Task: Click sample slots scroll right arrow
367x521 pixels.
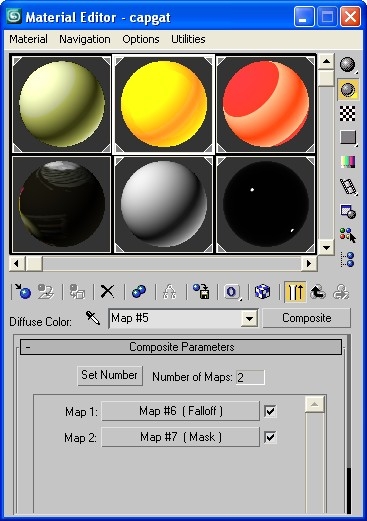Action: coord(309,264)
